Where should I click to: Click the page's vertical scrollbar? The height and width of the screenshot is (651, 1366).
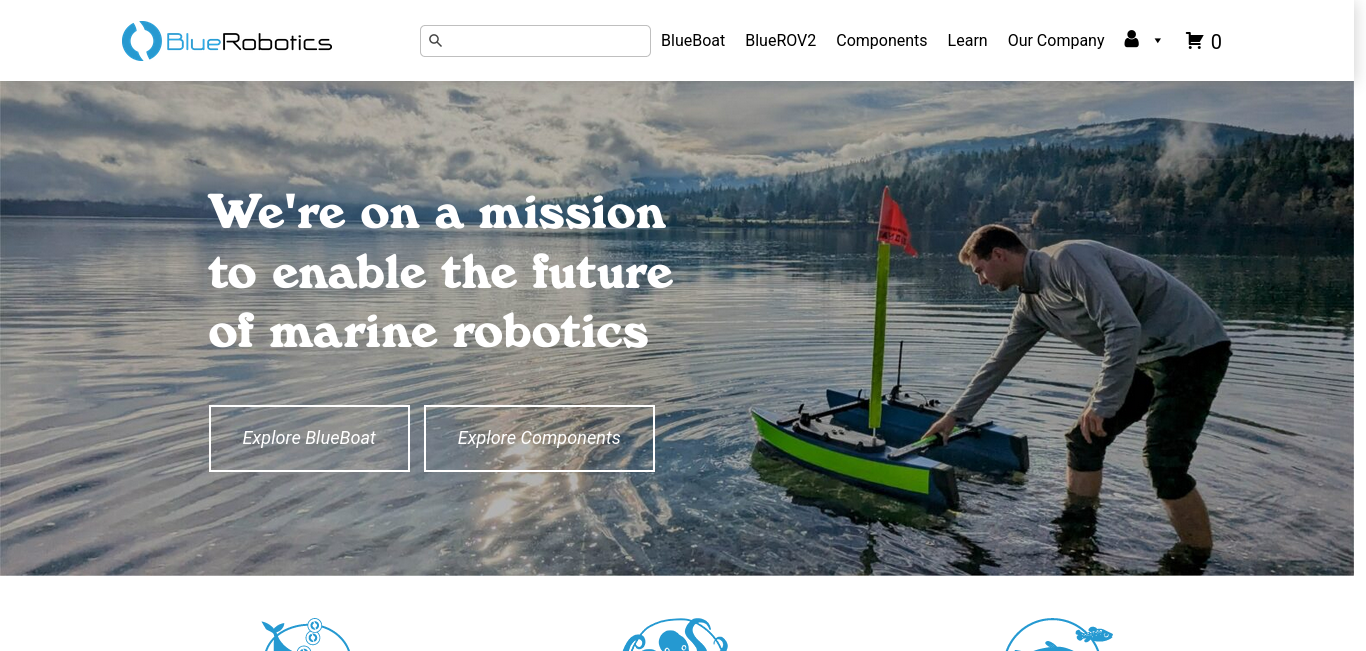tap(1360, 325)
